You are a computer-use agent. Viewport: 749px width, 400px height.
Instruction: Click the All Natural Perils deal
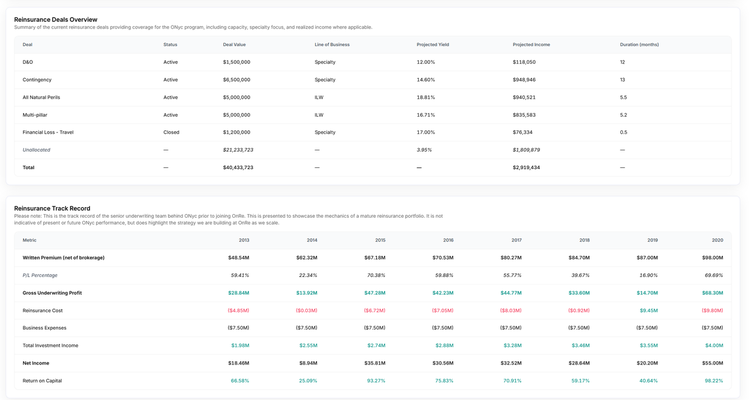[41, 97]
